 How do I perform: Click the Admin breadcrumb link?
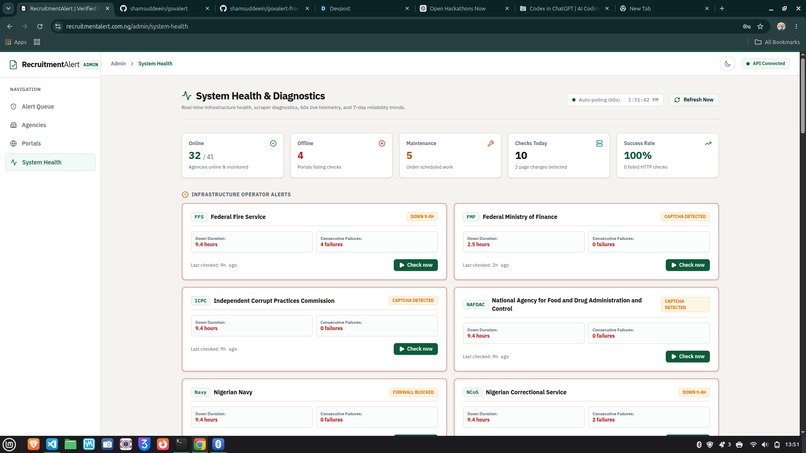pos(118,64)
